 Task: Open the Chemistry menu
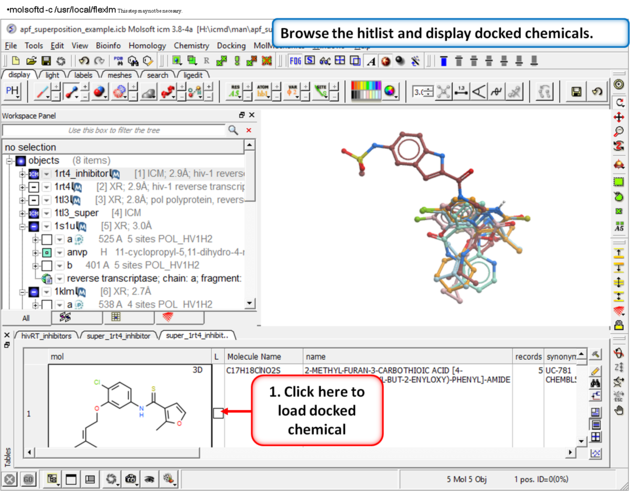click(191, 45)
